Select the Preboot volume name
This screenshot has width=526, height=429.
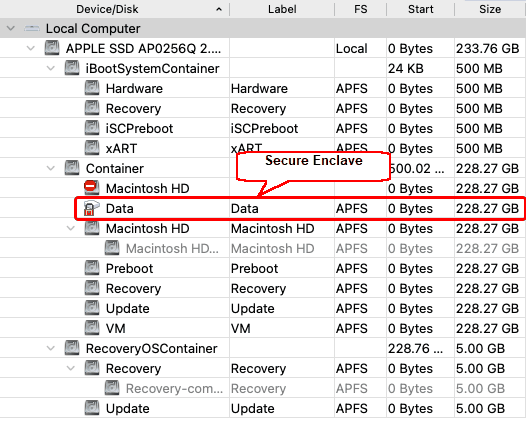129,269
